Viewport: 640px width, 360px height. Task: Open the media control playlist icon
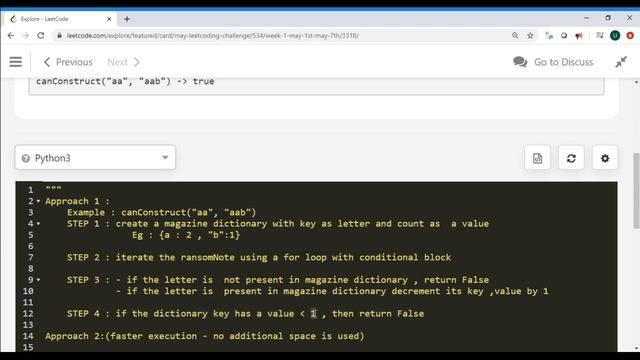point(600,36)
